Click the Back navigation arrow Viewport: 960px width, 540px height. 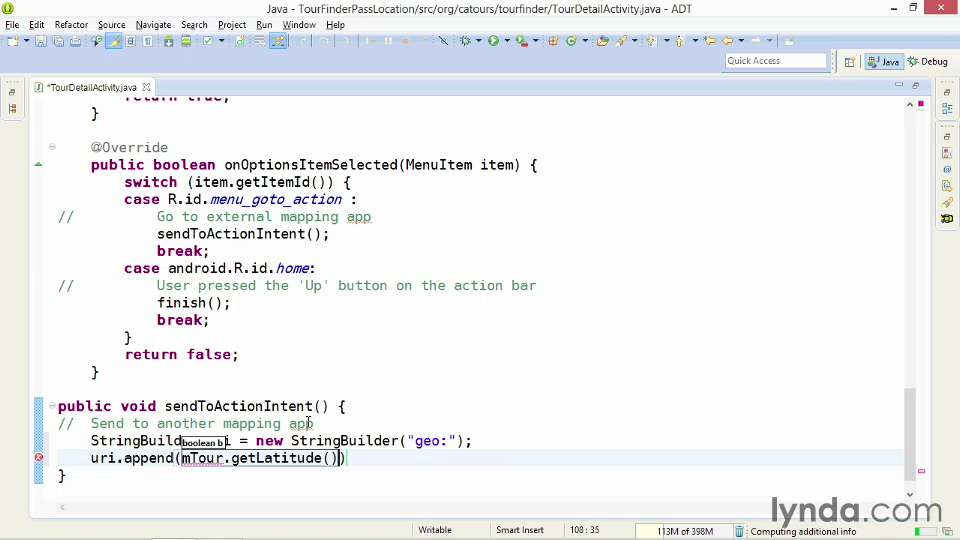tap(728, 41)
